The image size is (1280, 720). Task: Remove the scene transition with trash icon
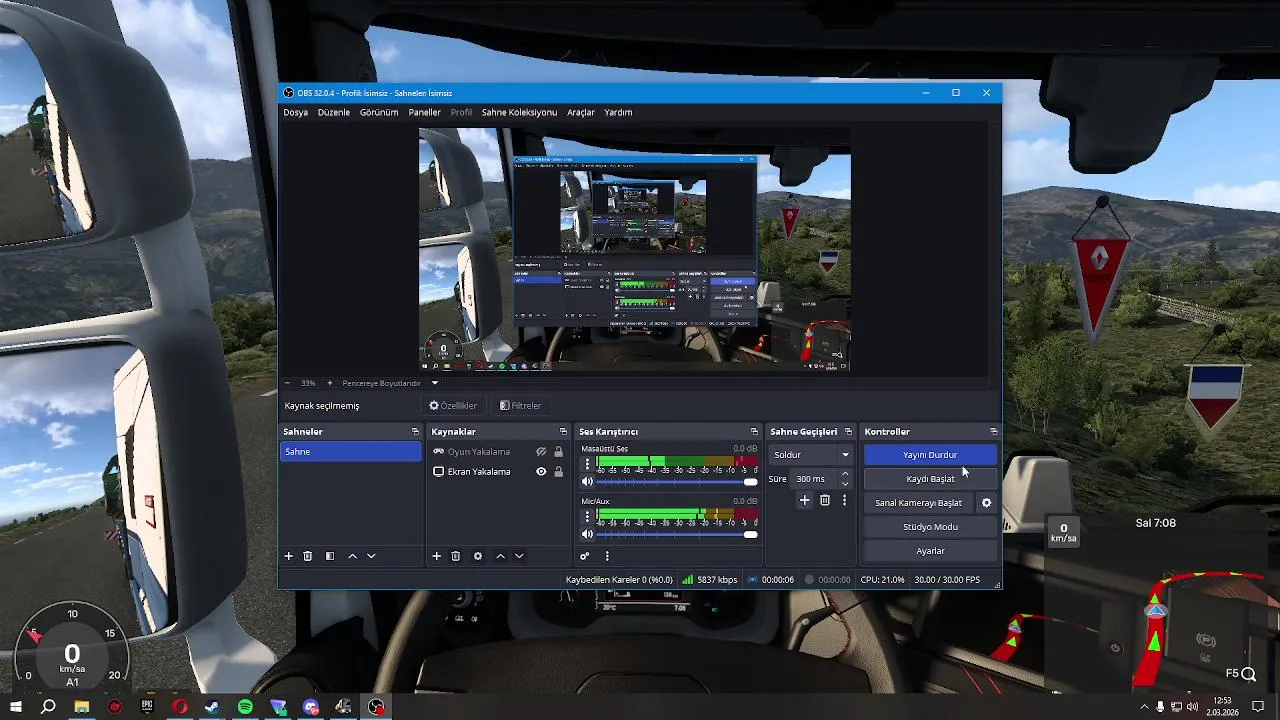tap(825, 500)
